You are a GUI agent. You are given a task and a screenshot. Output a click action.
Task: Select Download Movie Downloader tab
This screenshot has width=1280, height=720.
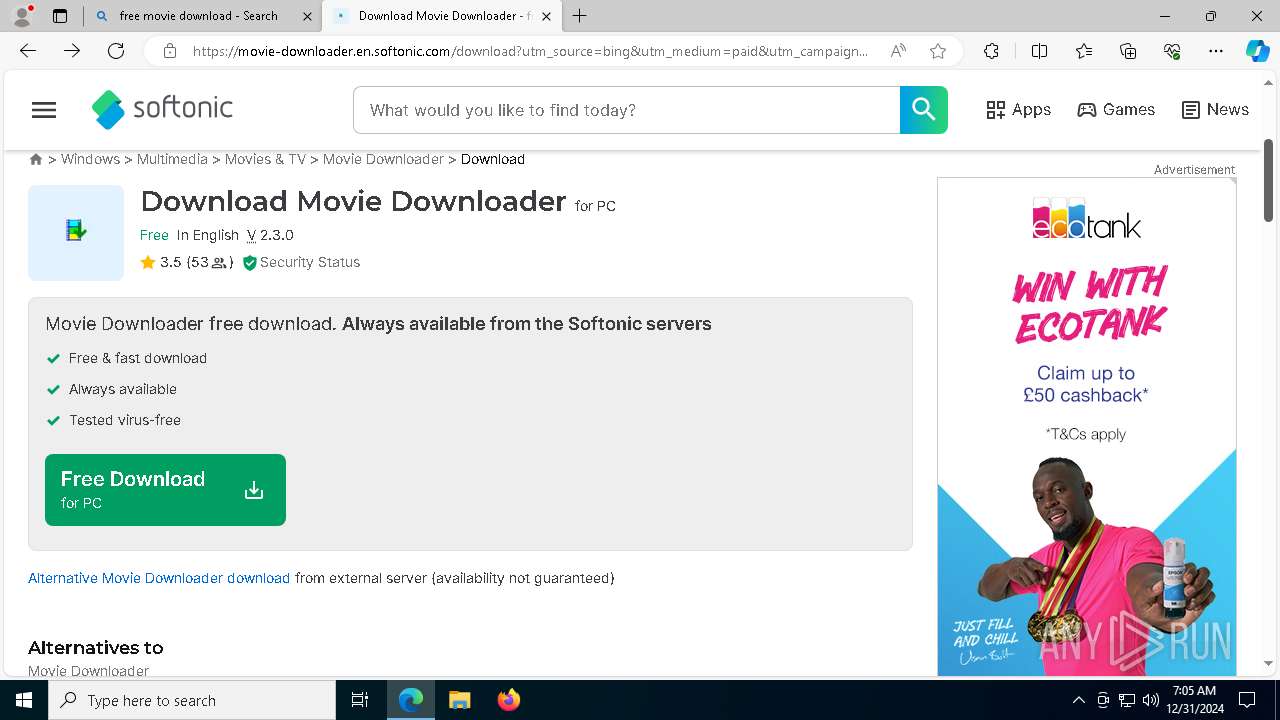tap(440, 16)
